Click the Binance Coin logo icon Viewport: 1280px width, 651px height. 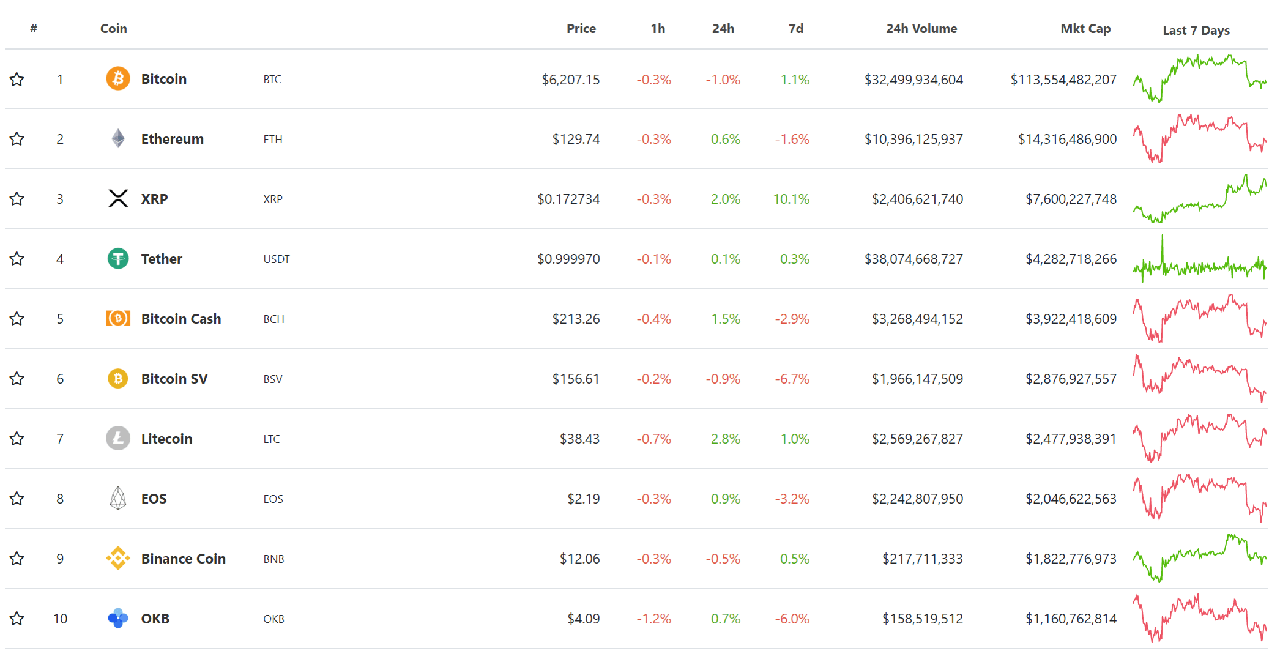[x=118, y=558]
